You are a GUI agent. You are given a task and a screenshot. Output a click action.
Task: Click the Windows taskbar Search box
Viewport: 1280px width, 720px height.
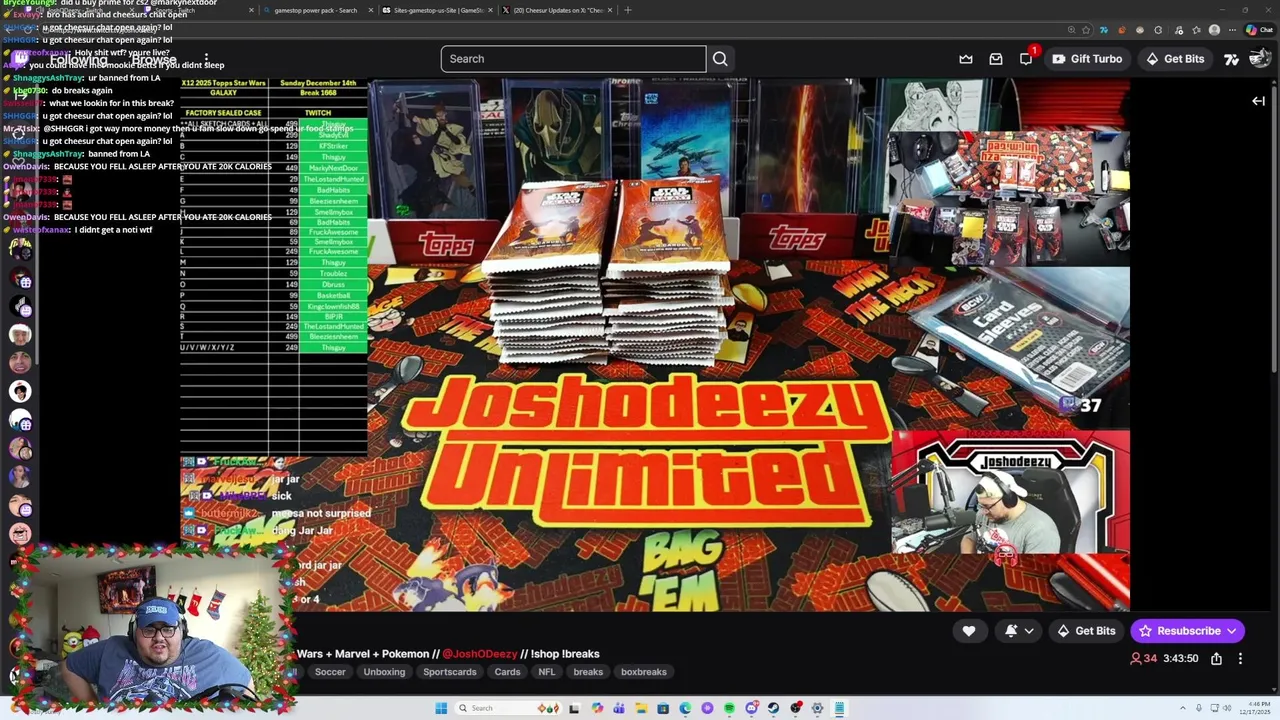[x=508, y=708]
